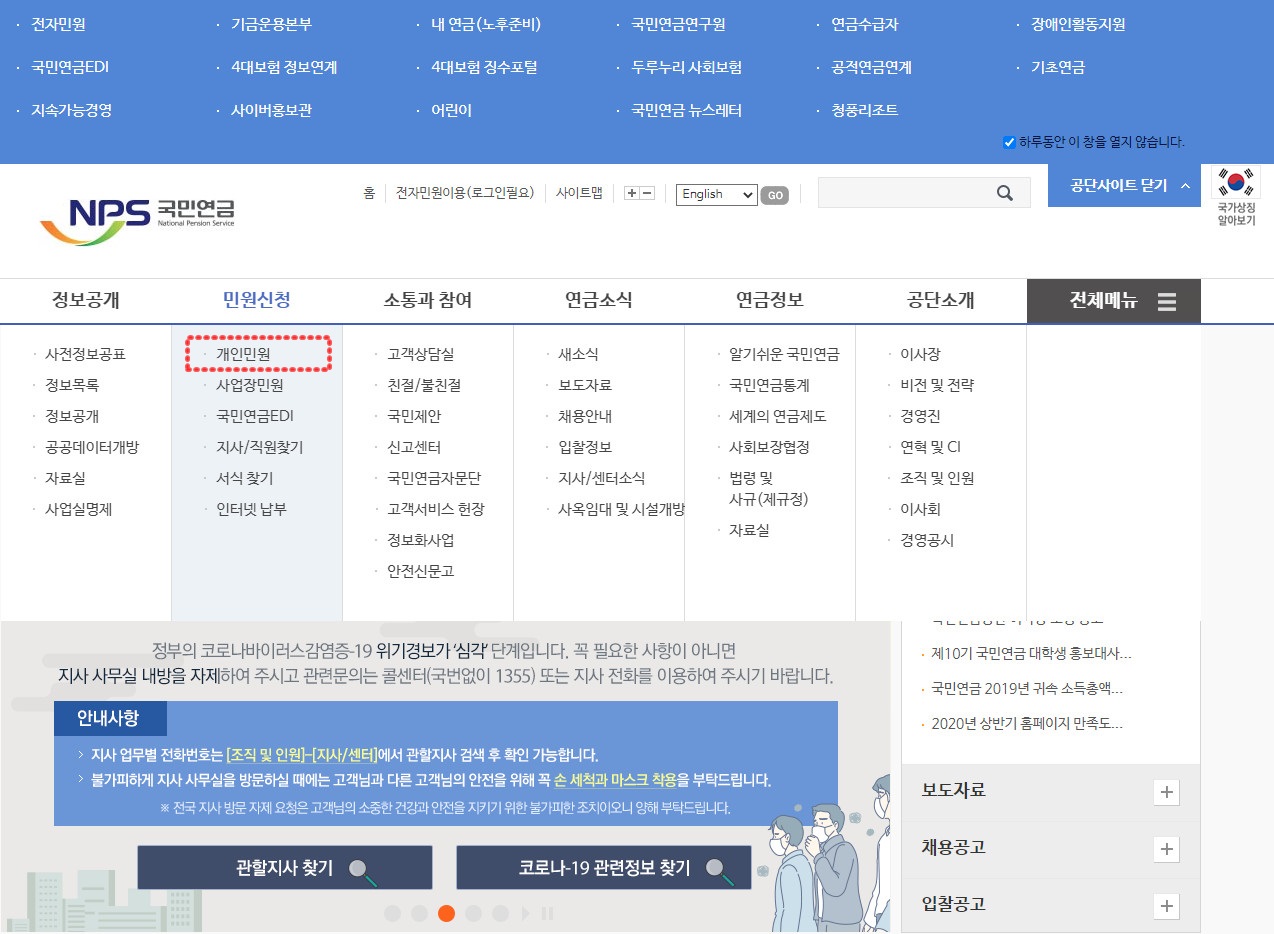
Task: Click the GO language button
Action: (774, 195)
